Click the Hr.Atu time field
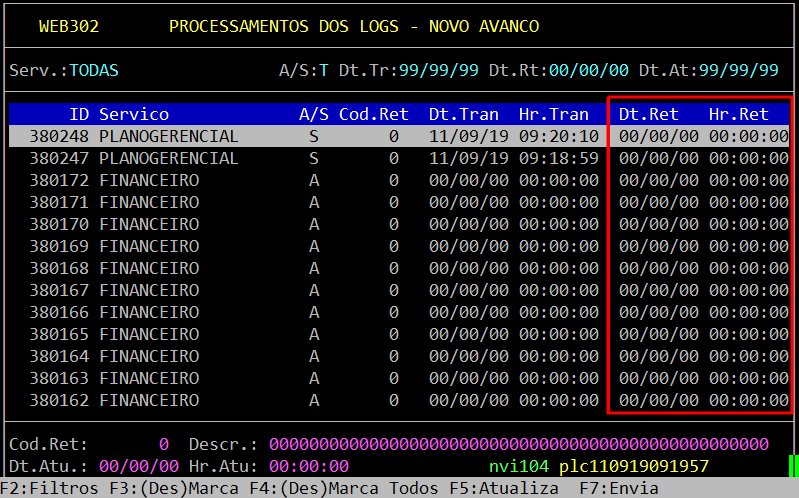This screenshot has width=799, height=498. point(308,465)
